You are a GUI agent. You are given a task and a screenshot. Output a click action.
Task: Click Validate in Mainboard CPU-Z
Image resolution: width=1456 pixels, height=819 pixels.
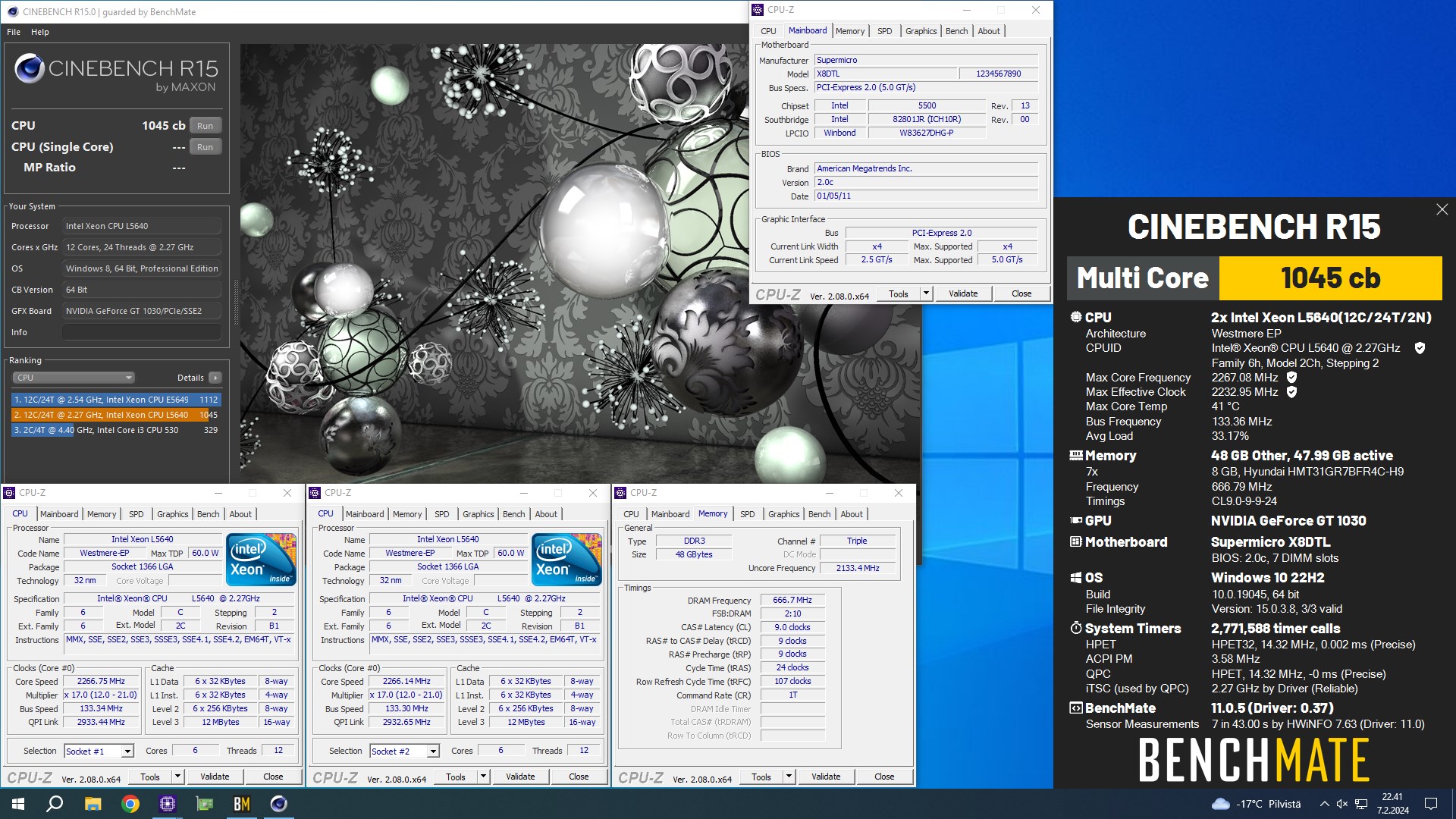[963, 293]
